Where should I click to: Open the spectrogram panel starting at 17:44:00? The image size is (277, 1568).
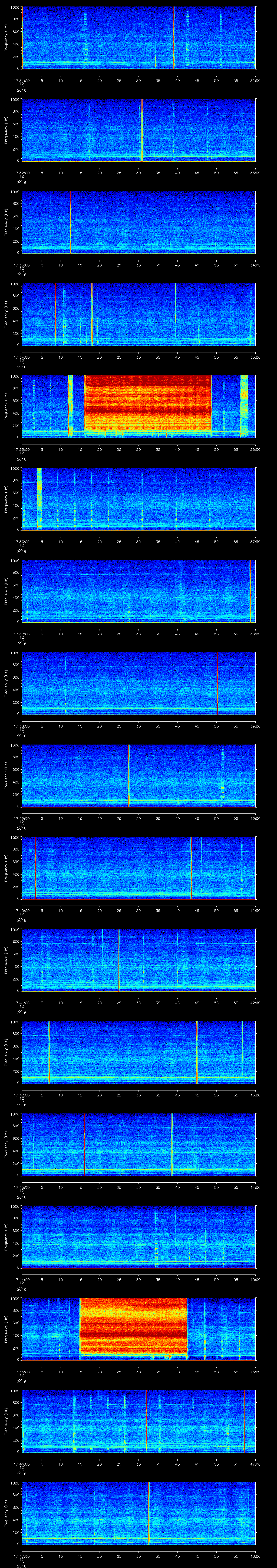[x=138, y=1237]
